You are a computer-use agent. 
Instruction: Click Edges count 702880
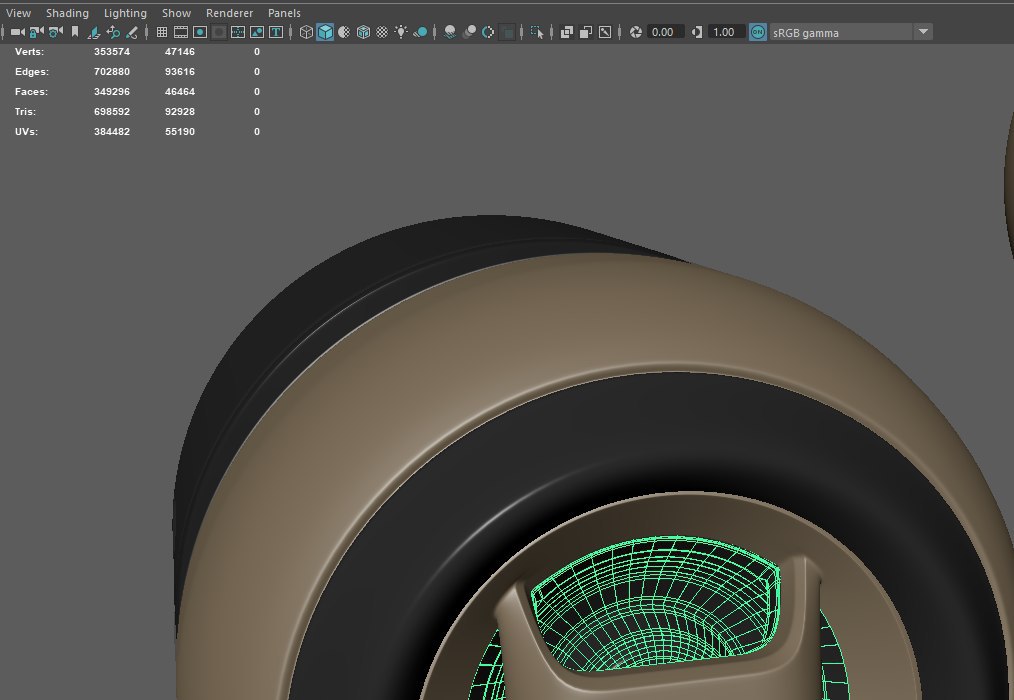[112, 72]
